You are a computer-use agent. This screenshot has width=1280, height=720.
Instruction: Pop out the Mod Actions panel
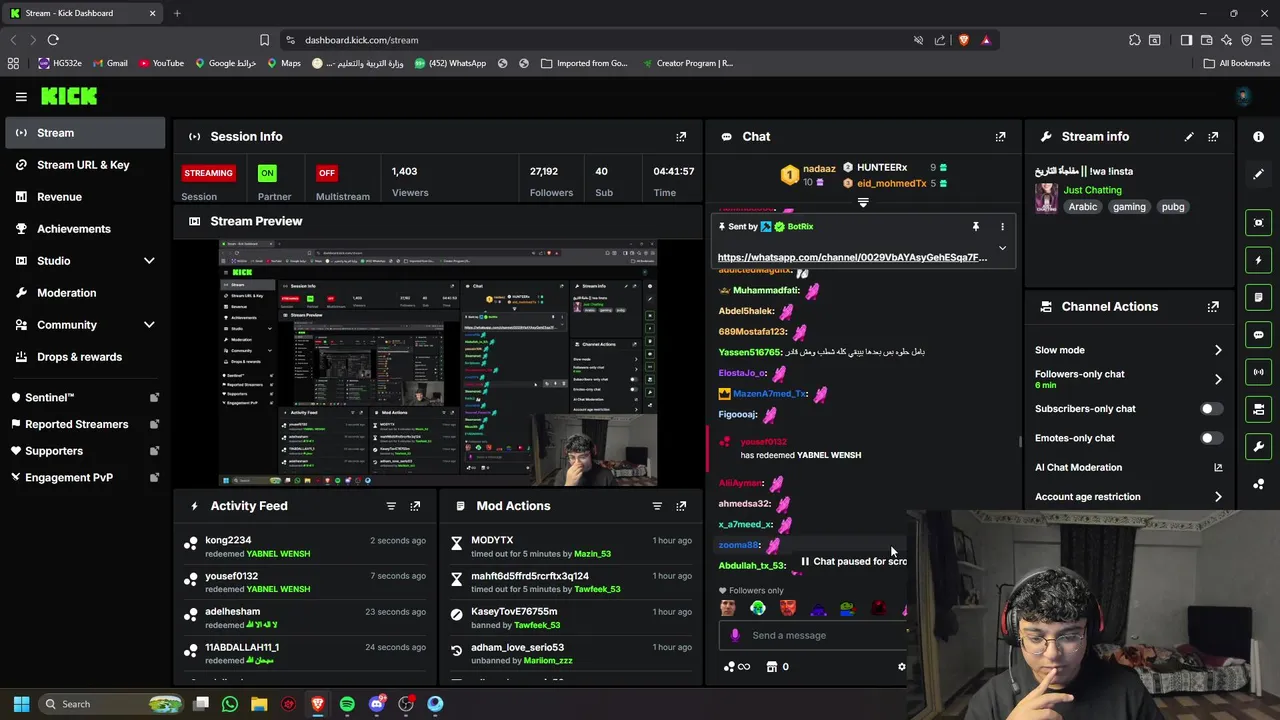[x=681, y=506]
